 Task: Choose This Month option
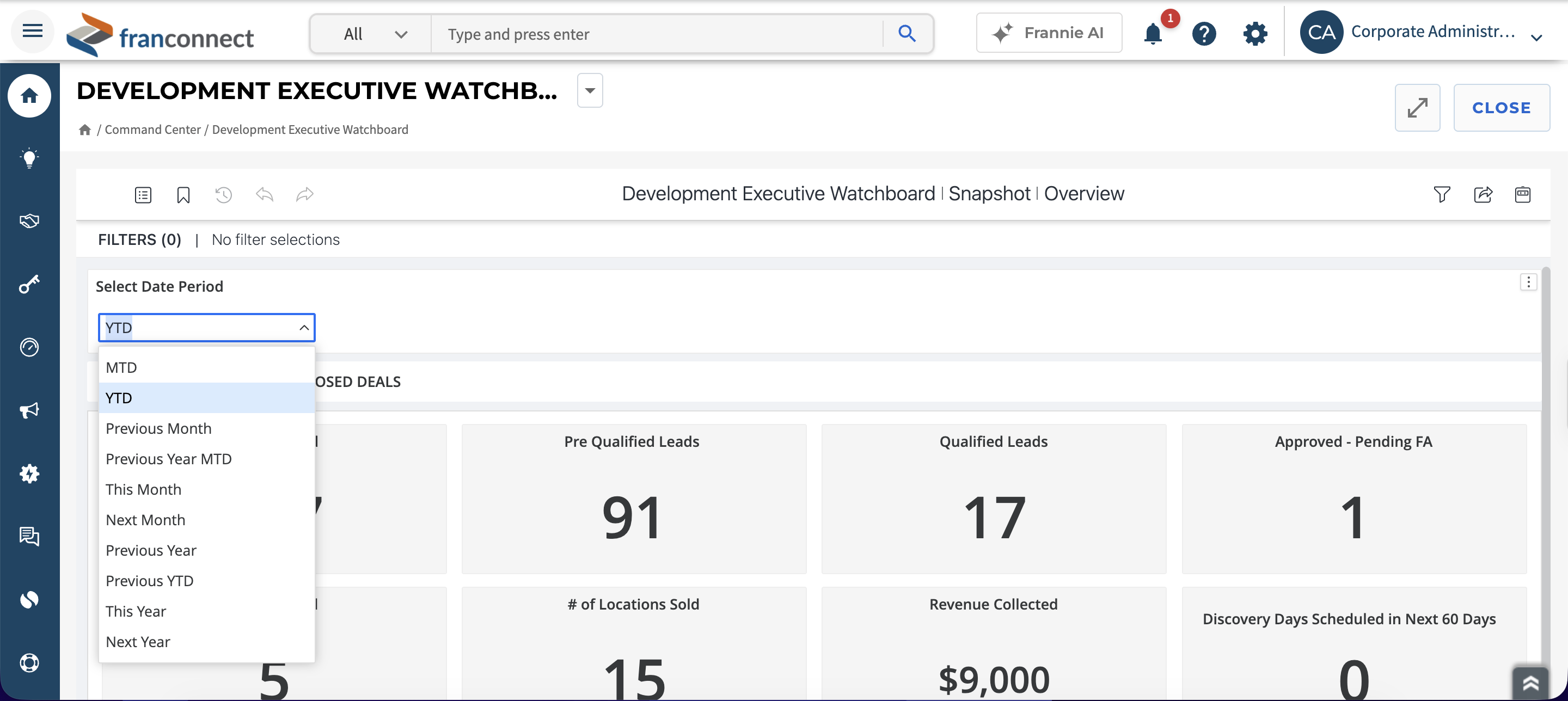[x=207, y=489]
